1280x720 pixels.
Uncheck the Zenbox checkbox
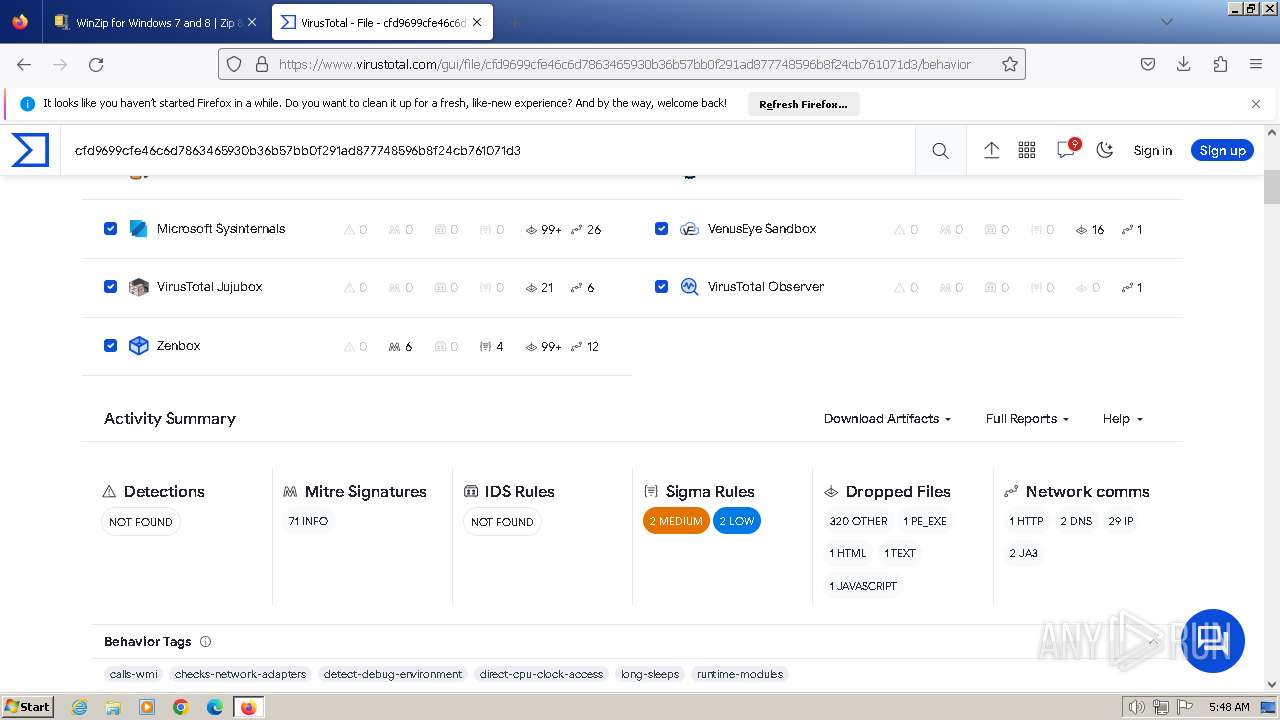tap(111, 346)
